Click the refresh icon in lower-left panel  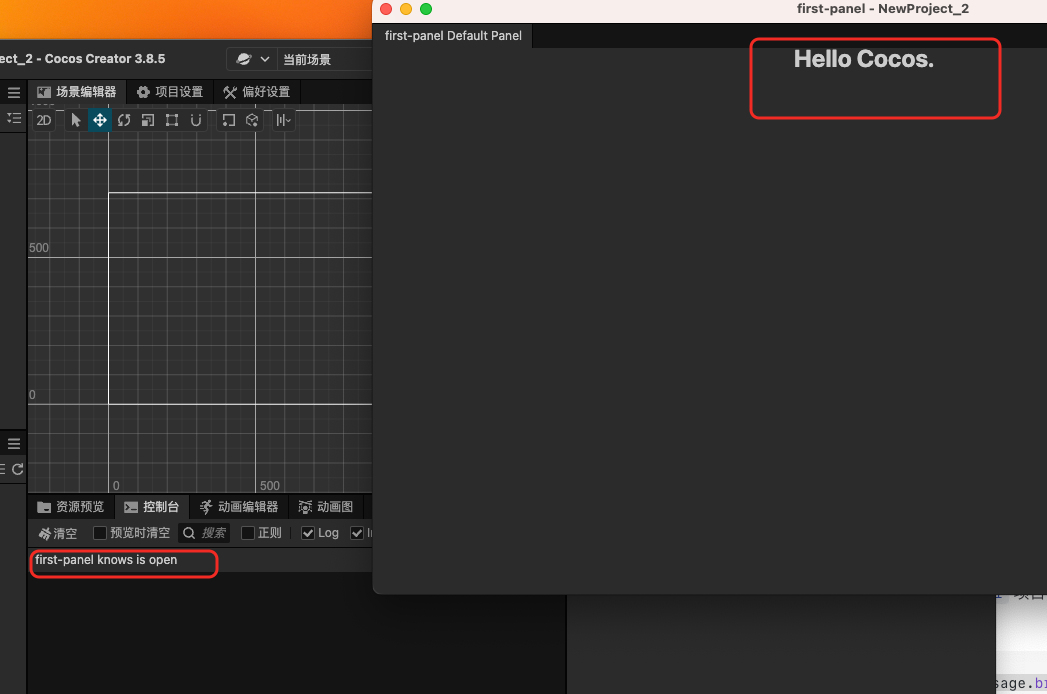point(17,469)
